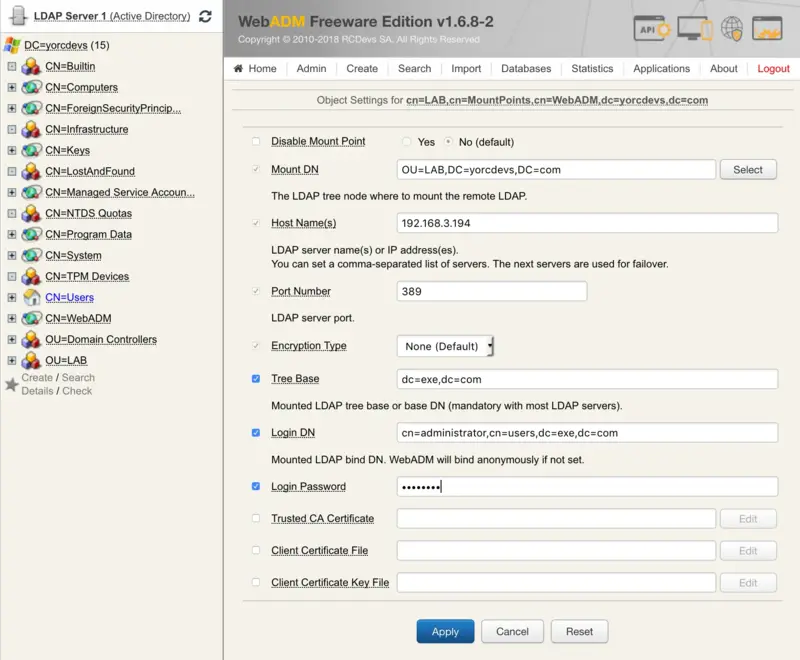Open the Import menu
The image size is (800, 660).
[x=466, y=68]
